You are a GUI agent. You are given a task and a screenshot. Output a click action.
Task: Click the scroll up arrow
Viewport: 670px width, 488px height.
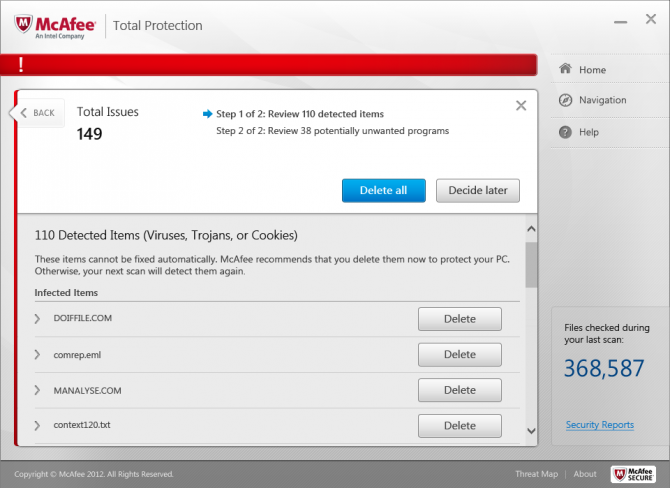[x=531, y=229]
